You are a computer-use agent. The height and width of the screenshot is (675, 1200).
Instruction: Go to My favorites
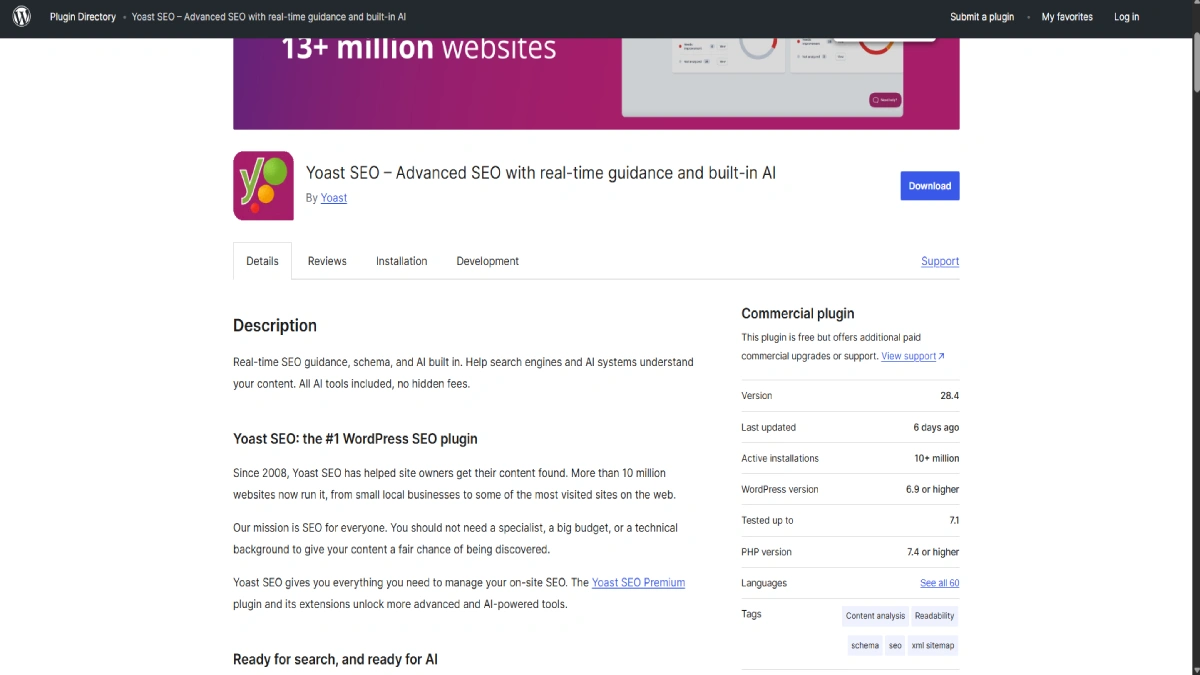[1067, 17]
